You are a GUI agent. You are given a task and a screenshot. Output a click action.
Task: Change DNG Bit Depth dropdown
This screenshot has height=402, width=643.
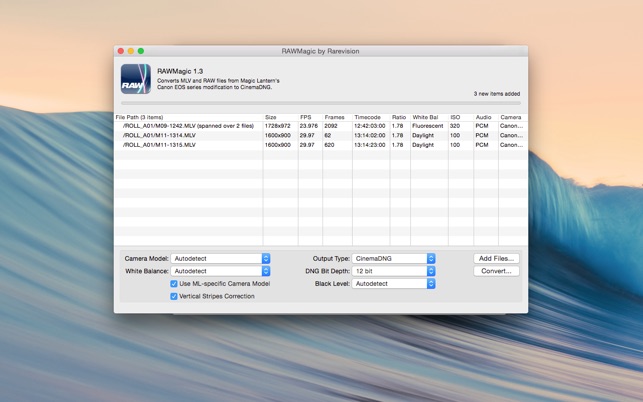pos(393,271)
